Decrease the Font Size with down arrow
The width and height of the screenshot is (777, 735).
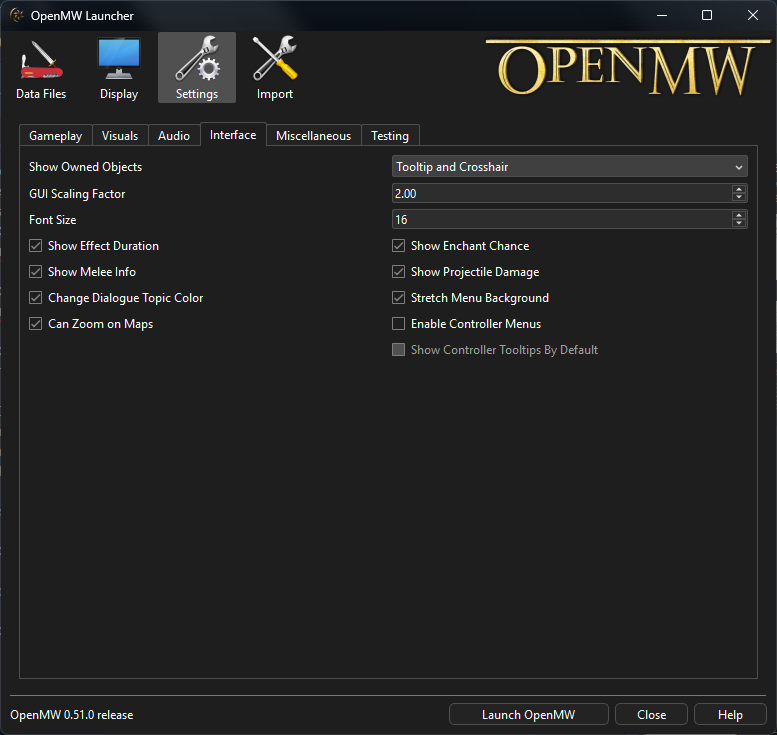coord(738,223)
